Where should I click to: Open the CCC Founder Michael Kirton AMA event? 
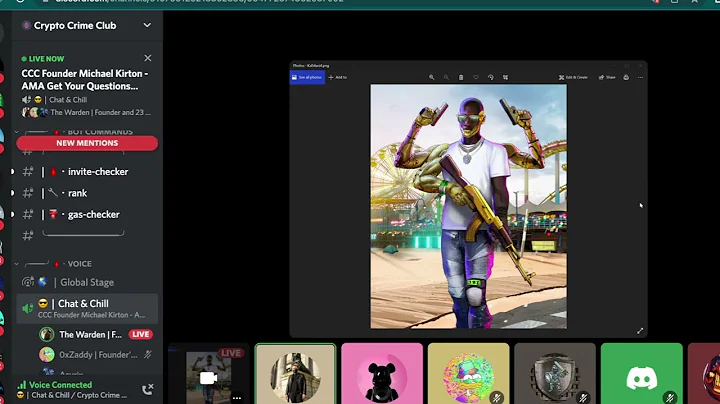pos(85,80)
